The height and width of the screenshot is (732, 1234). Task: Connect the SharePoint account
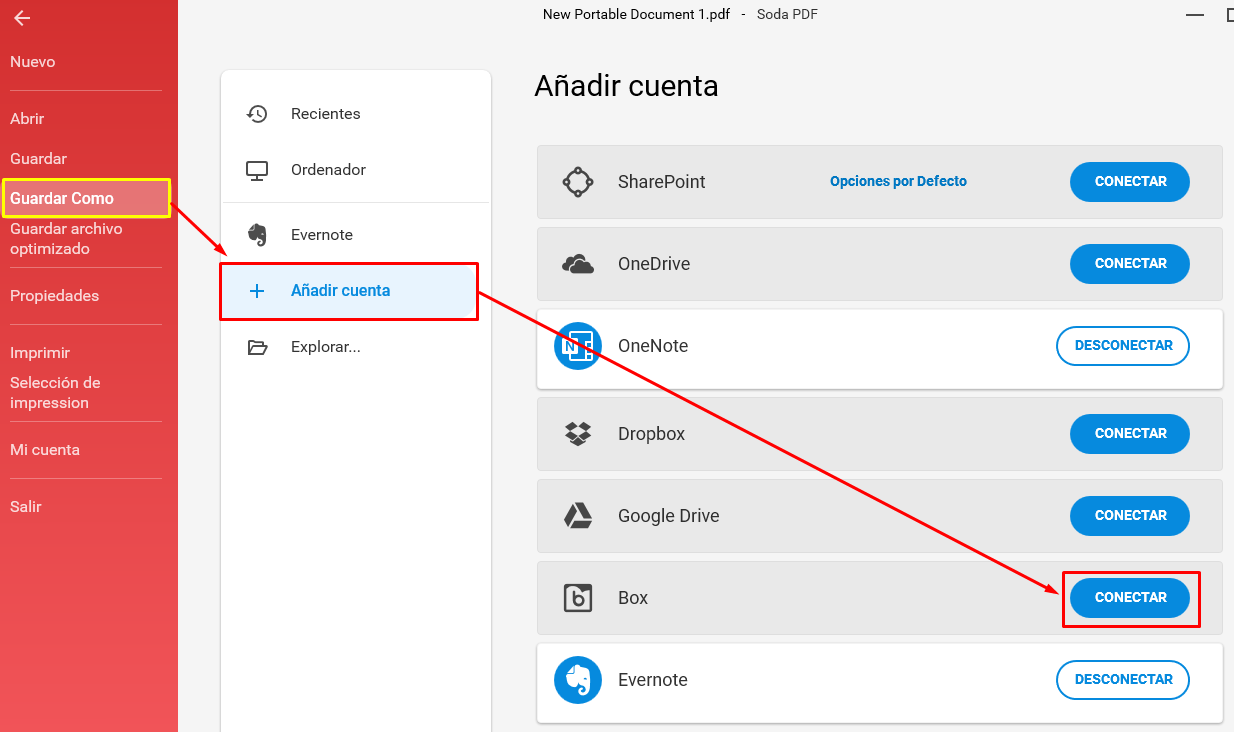[1130, 182]
